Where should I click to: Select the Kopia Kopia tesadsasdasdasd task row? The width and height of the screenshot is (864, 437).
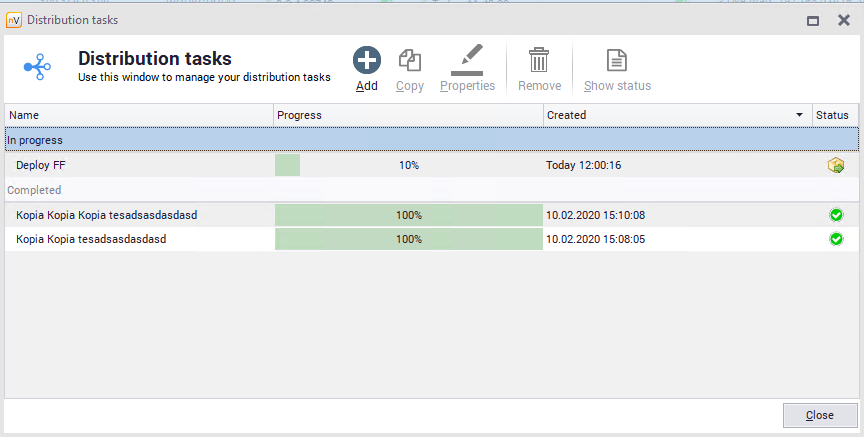91,239
